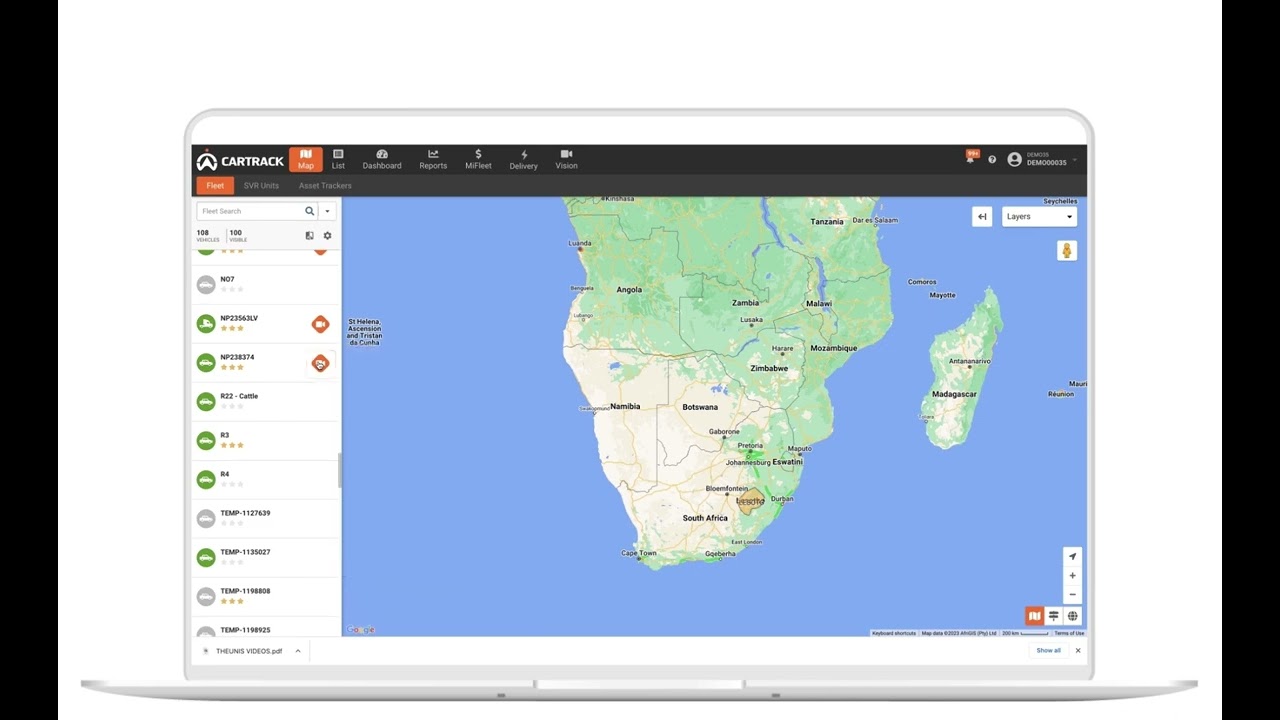Switch to the Asset Trackers sub-tab
This screenshot has height=720, width=1280.
325,186
